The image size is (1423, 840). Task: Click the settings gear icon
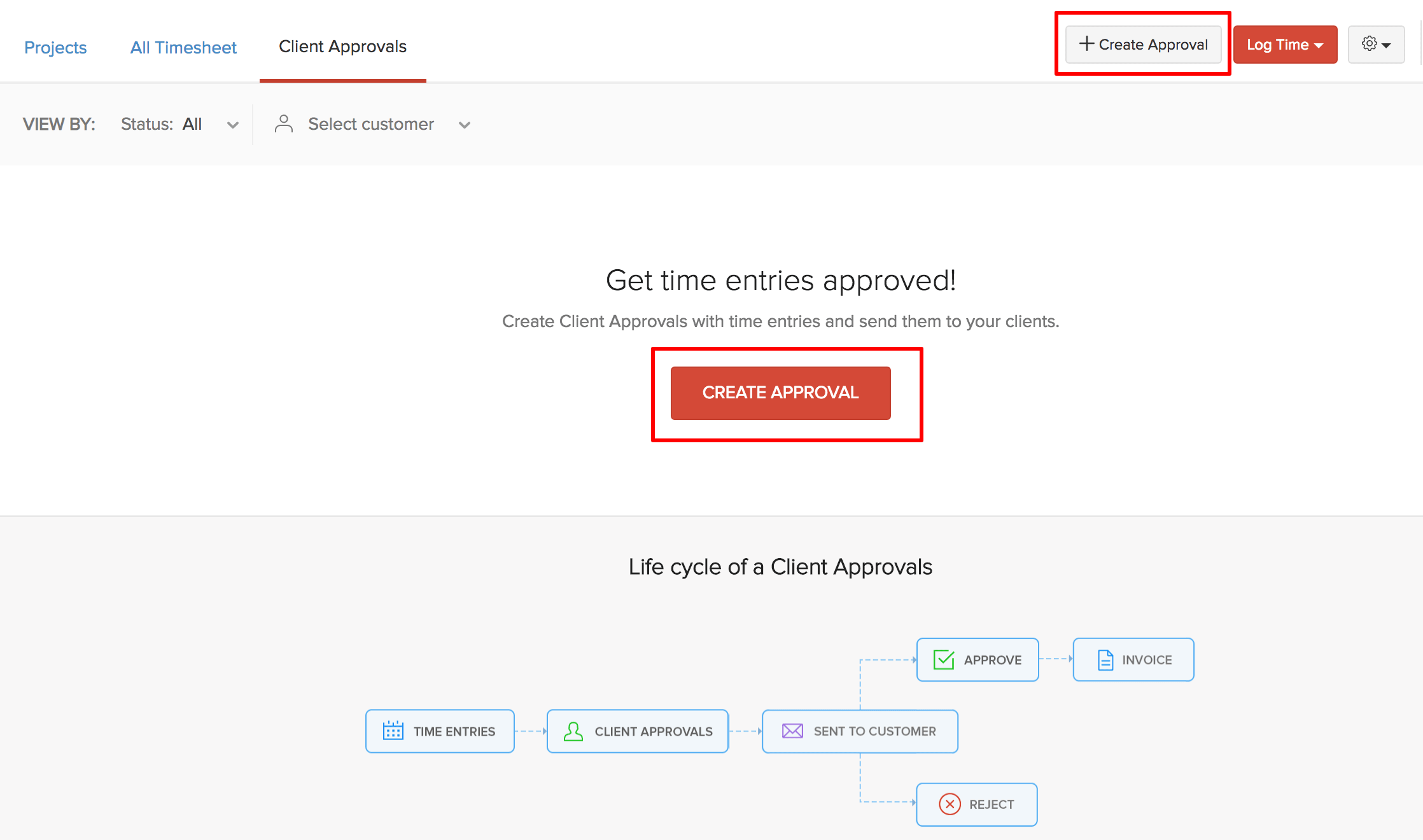pos(1369,44)
